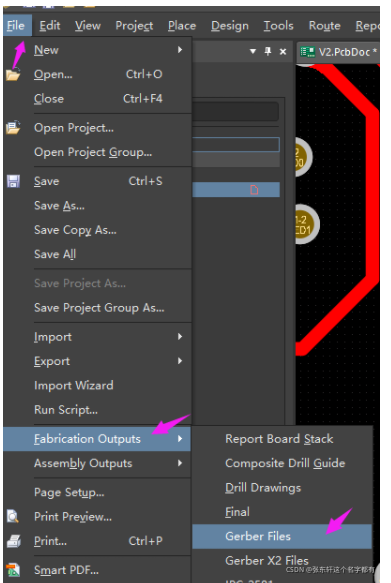The height and width of the screenshot is (583, 391).
Task: Click the V2.PcbDoc document icon
Action: pyautogui.click(x=308, y=52)
